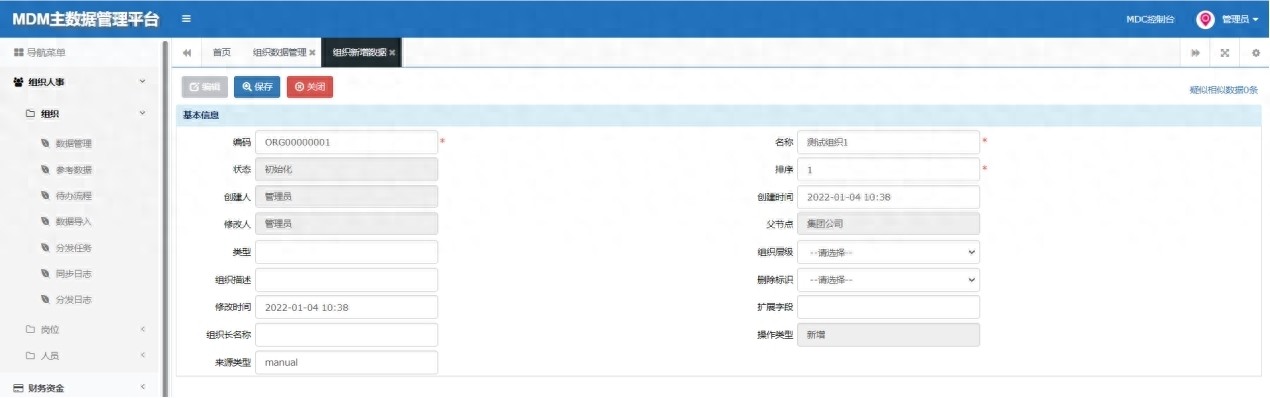Click the 分发任务 tag icon
The image size is (1270, 398).
click(x=46, y=248)
